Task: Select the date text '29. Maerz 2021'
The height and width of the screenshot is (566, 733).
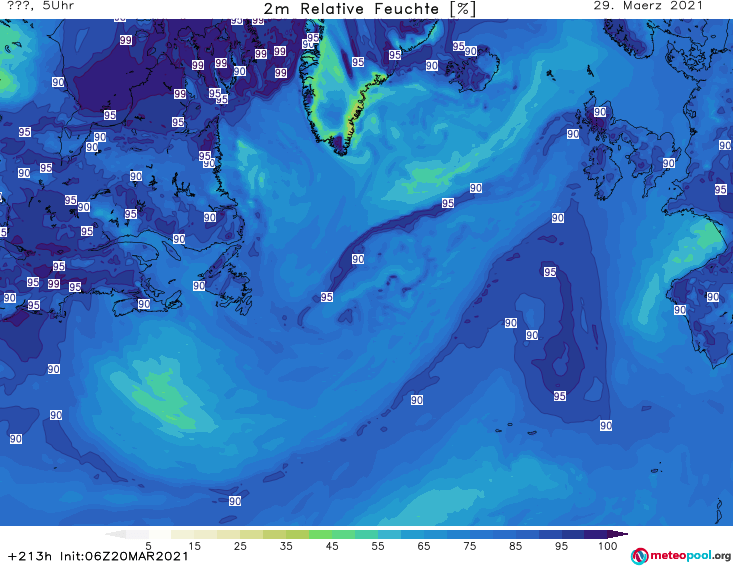Action: 648,6
